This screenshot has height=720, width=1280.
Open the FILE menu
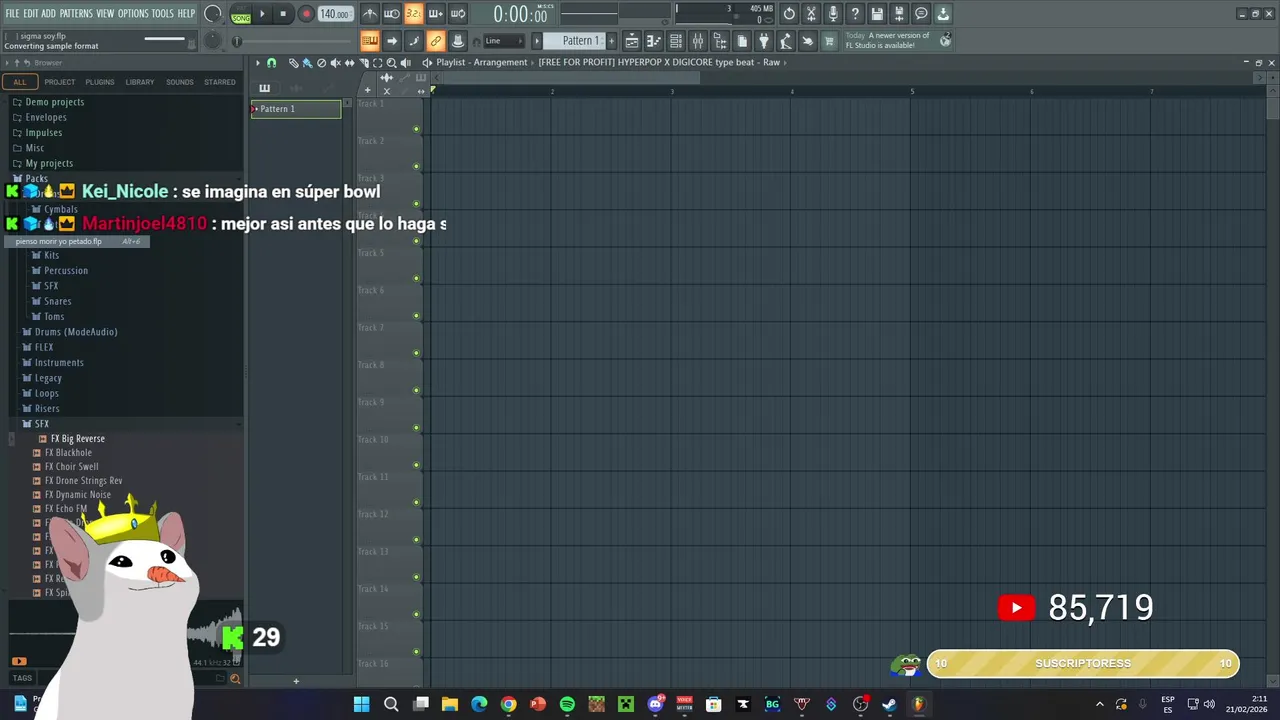point(12,14)
